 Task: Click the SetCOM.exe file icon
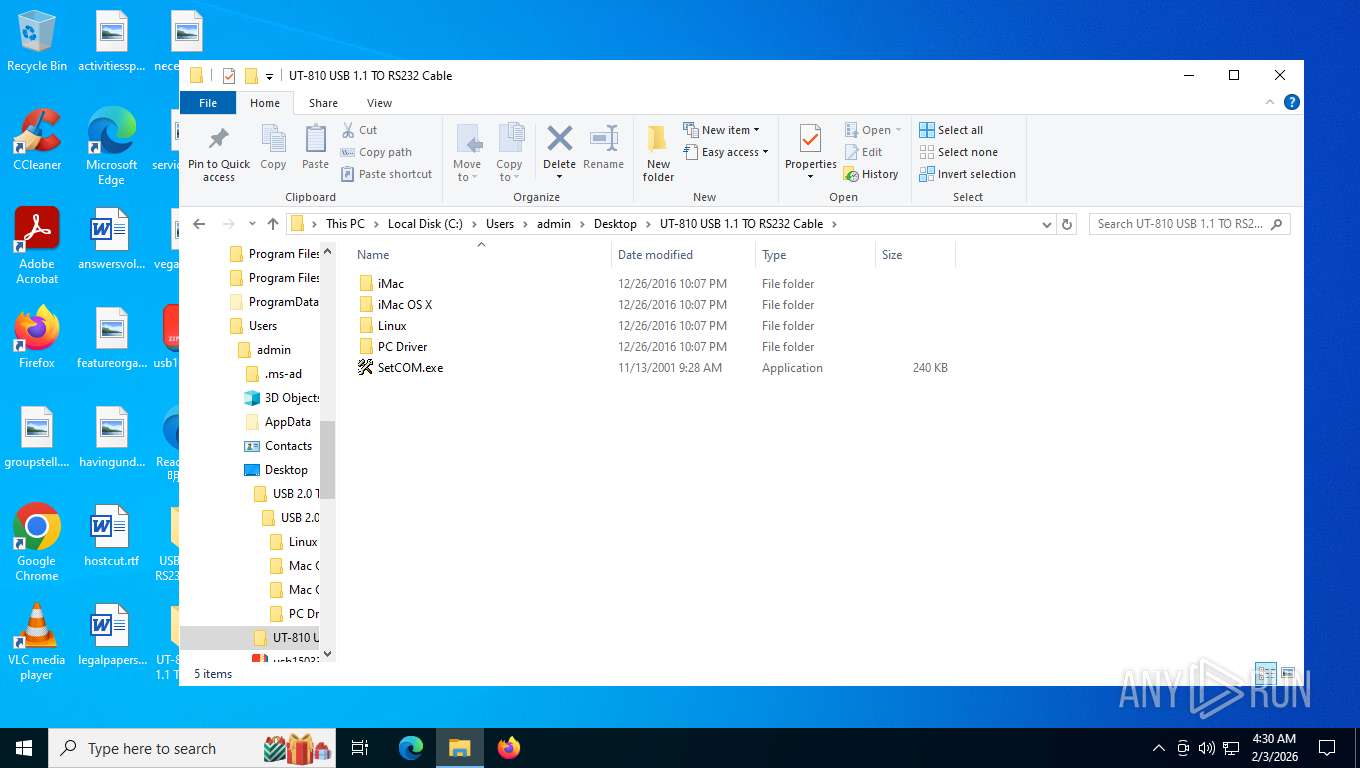point(366,368)
